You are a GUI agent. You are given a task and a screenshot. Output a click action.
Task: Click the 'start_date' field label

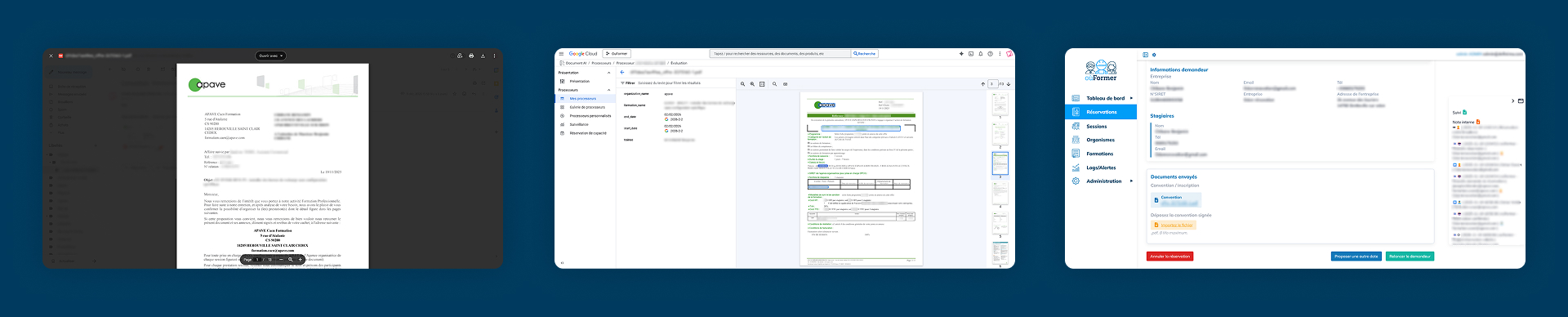(x=631, y=128)
